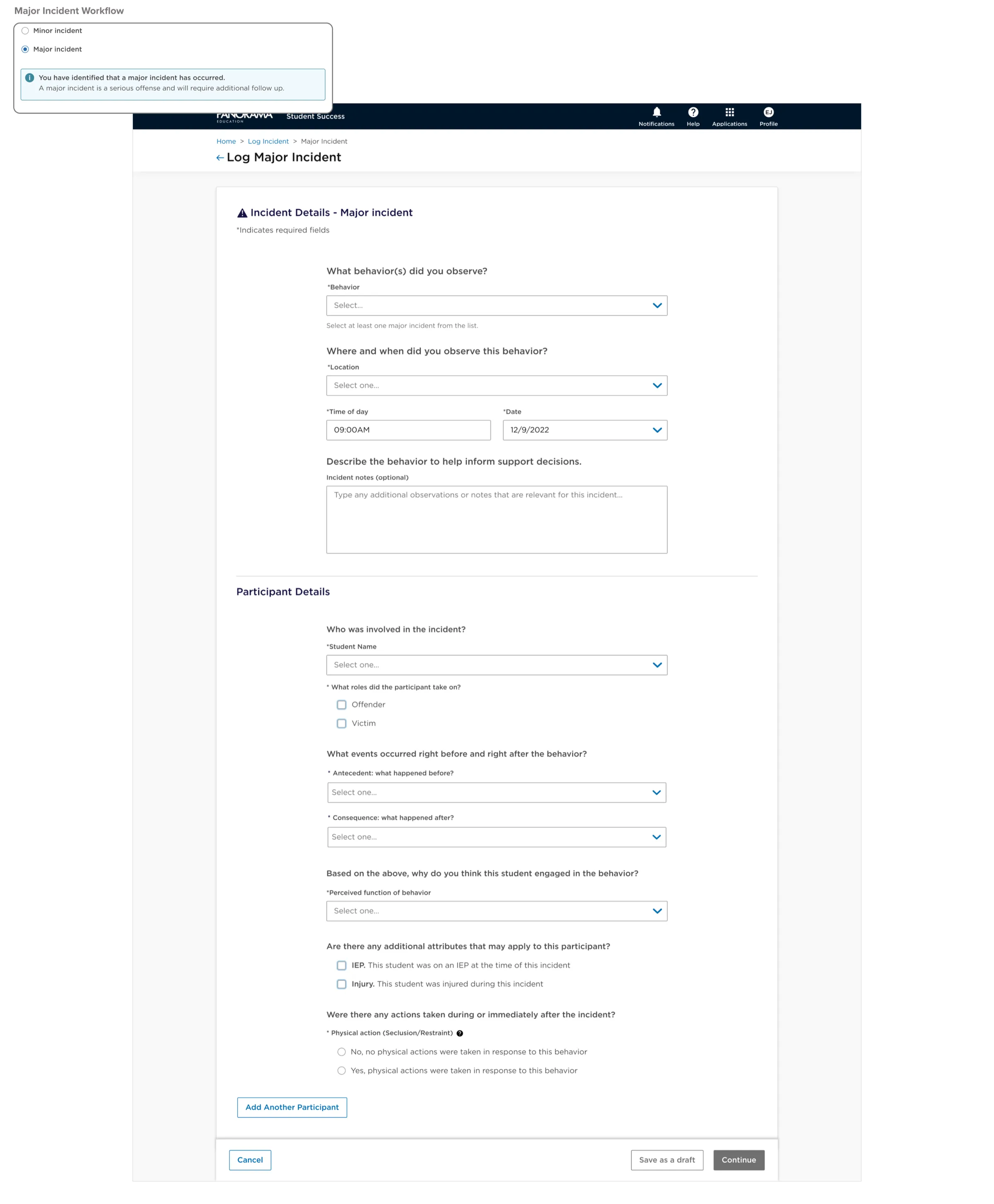Screen dimensions: 994x1204
Task: Click the Major Incident Workflow title
Action: click(69, 11)
